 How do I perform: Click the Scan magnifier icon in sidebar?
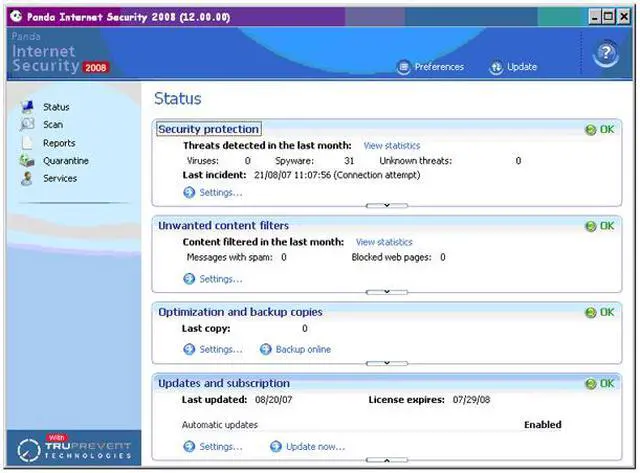click(x=26, y=125)
